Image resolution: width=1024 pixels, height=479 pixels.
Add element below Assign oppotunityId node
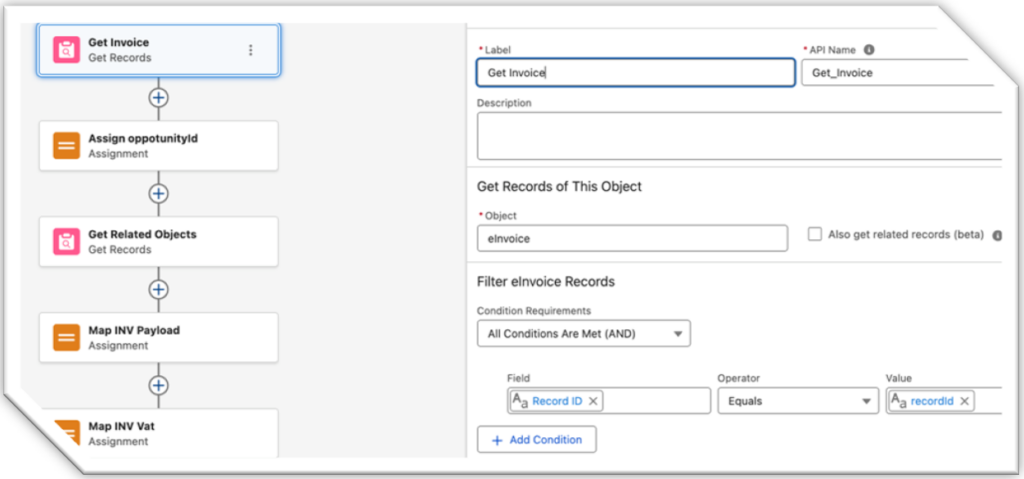pos(158,193)
